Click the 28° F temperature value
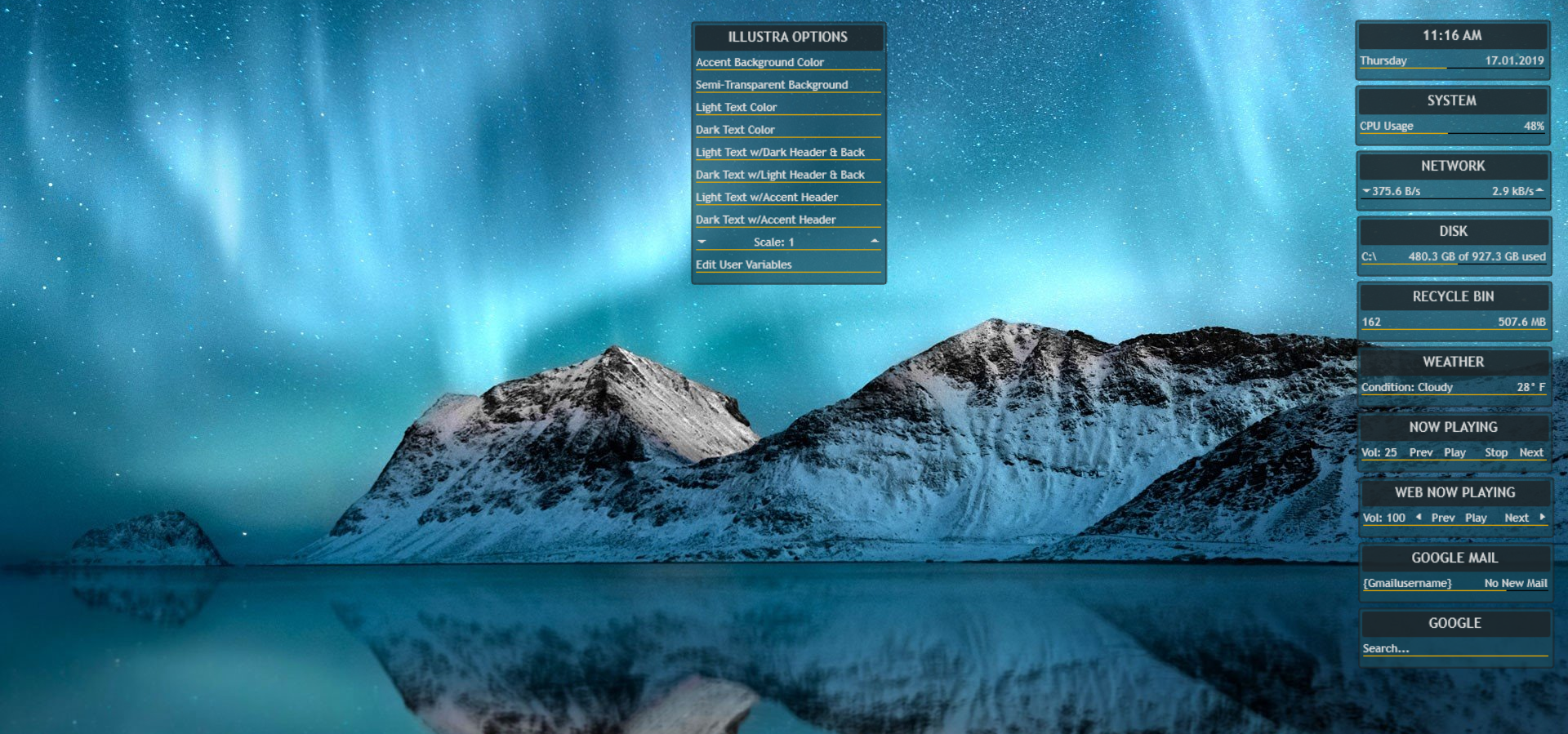Image resolution: width=1568 pixels, height=734 pixels. 1531,387
